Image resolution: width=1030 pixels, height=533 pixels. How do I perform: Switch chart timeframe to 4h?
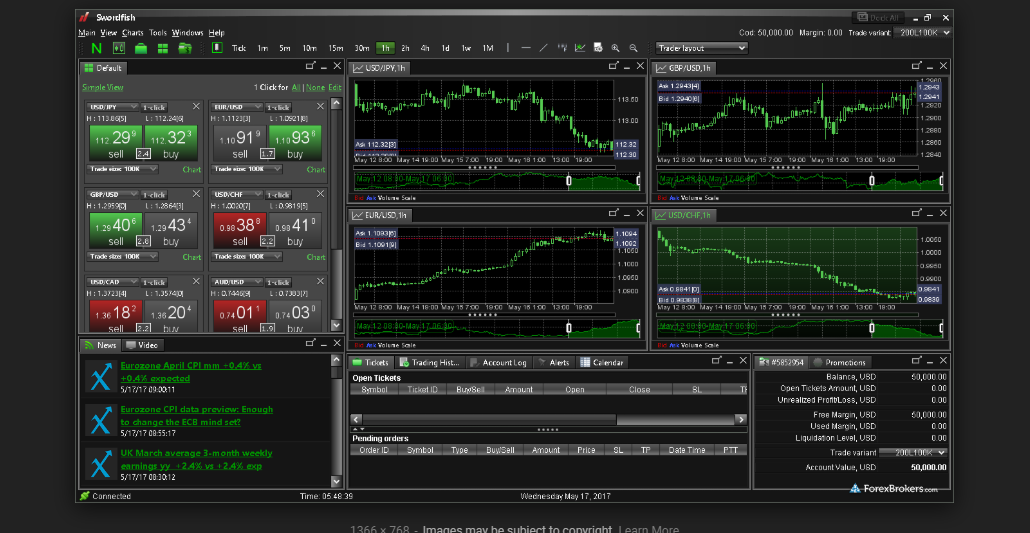425,48
